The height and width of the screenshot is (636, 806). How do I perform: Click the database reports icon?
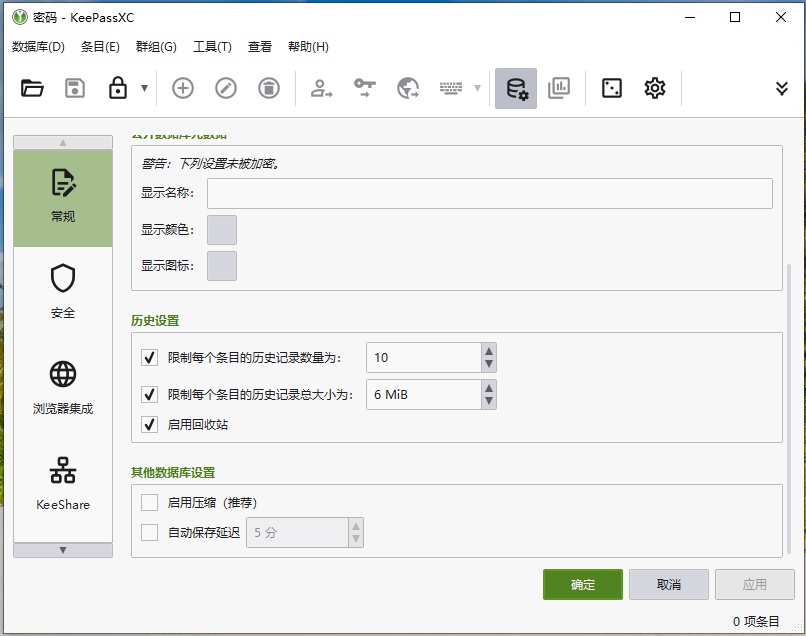559,88
